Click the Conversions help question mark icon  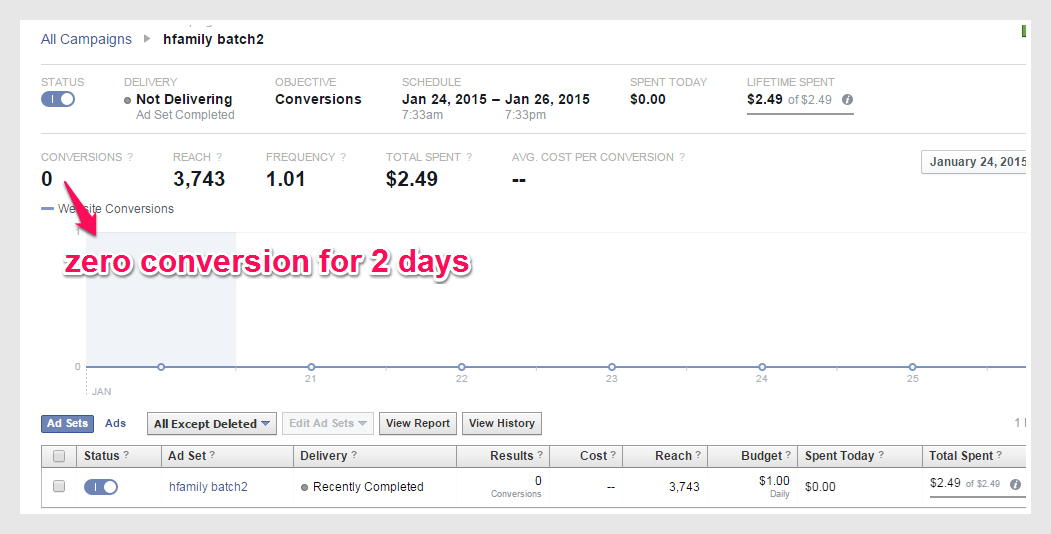tap(130, 158)
